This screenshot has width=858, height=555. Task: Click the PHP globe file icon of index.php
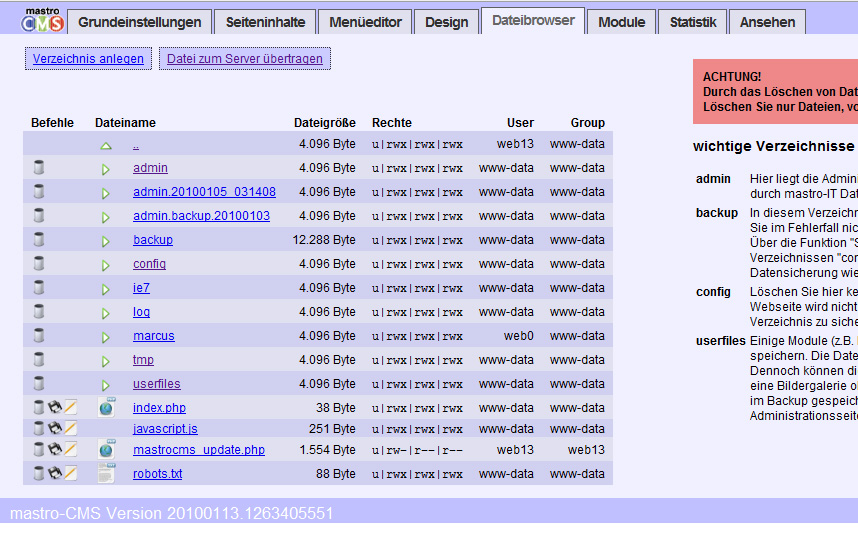click(107, 407)
